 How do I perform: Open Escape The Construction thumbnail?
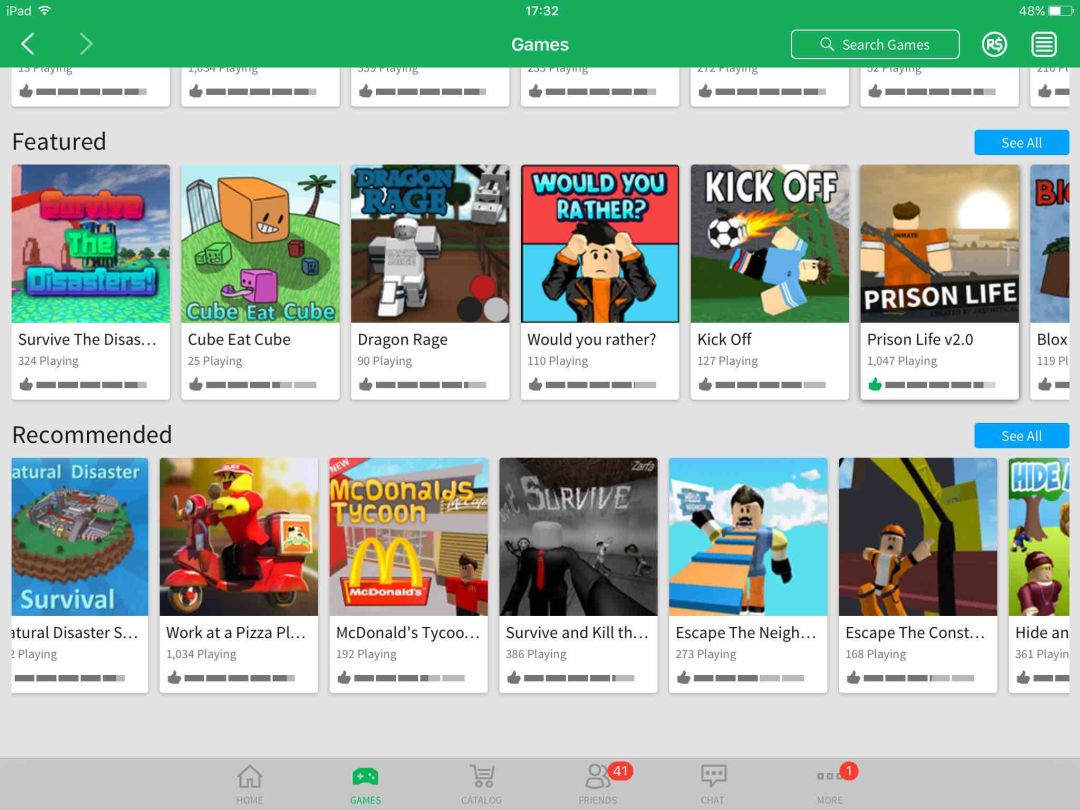918,537
